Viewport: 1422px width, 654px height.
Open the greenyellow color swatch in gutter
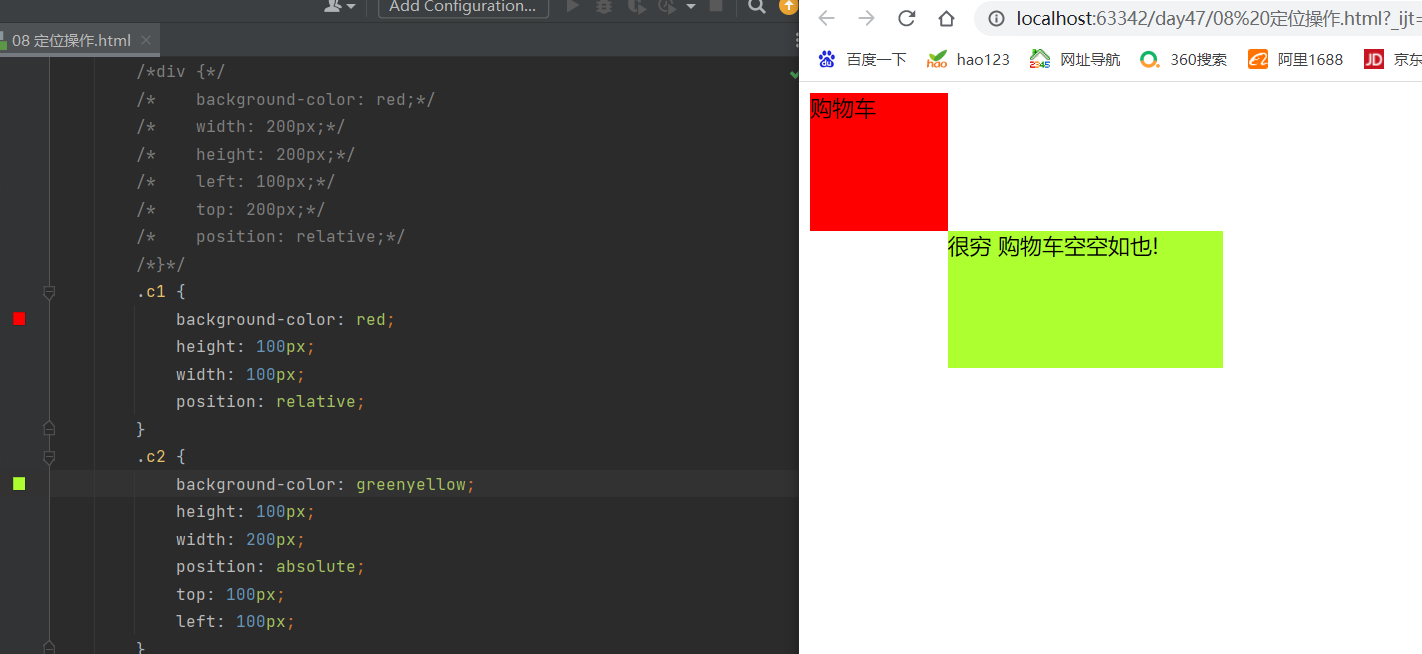point(19,484)
